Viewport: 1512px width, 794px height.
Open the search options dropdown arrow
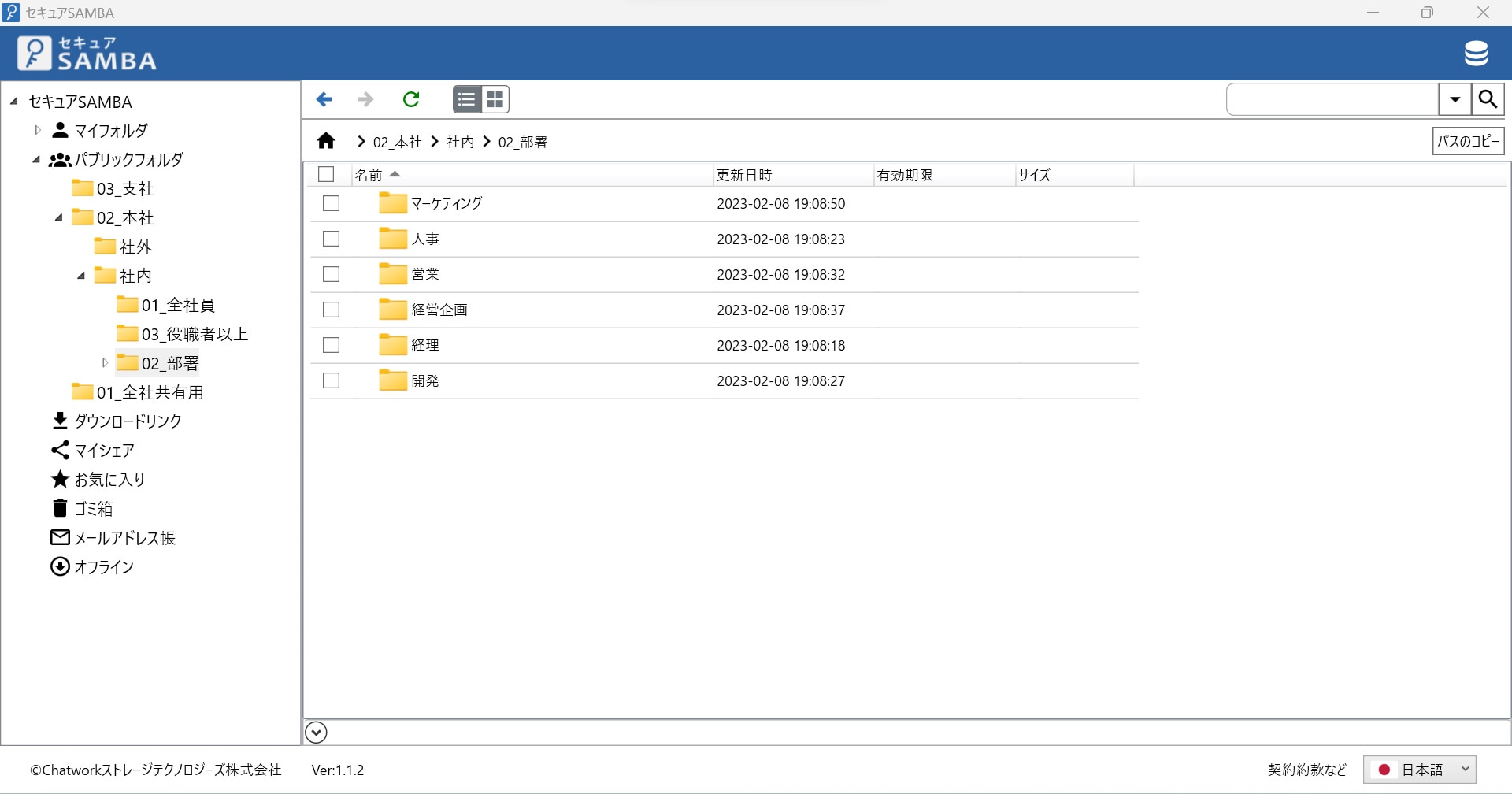click(1455, 99)
